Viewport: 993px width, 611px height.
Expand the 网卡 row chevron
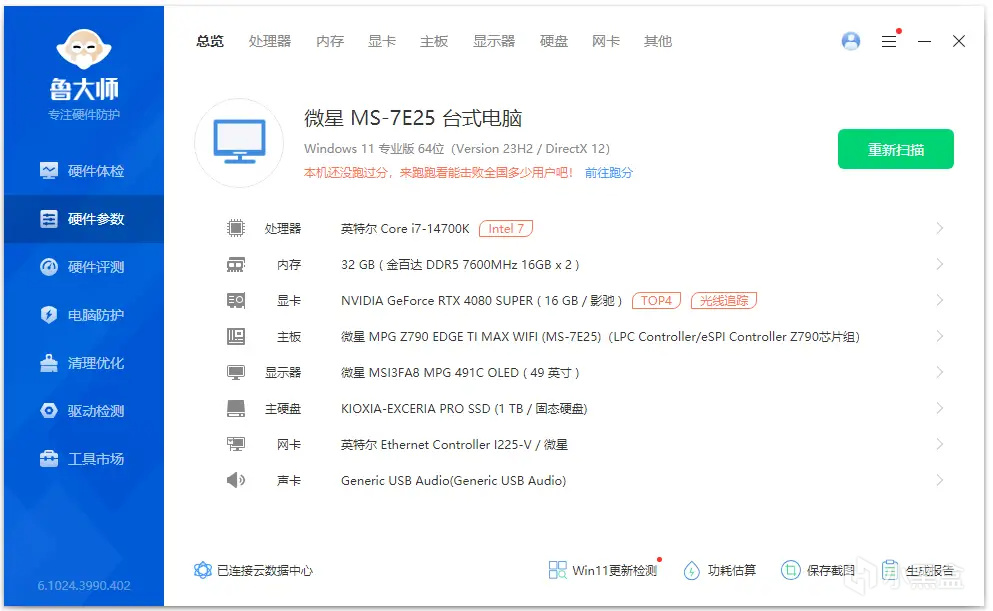(939, 444)
